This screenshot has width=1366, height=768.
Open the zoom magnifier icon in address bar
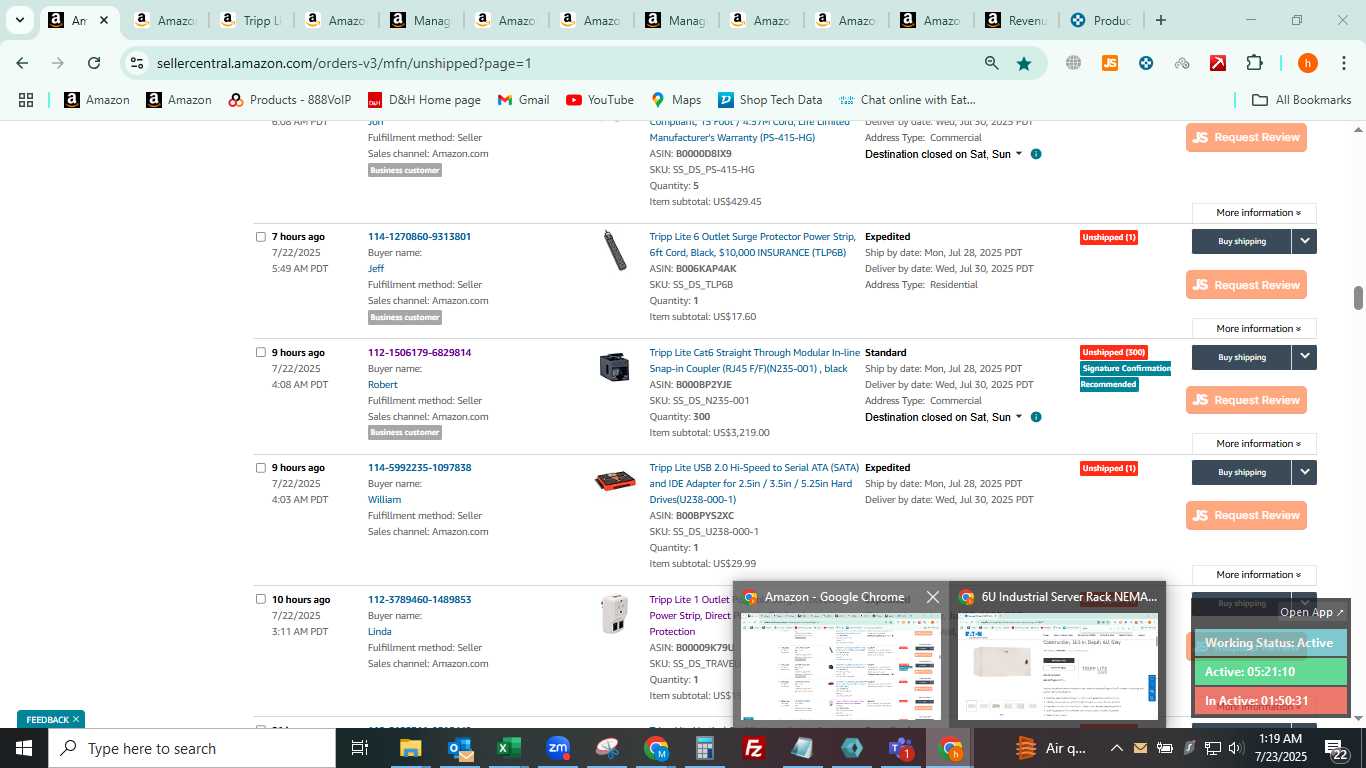coord(991,63)
